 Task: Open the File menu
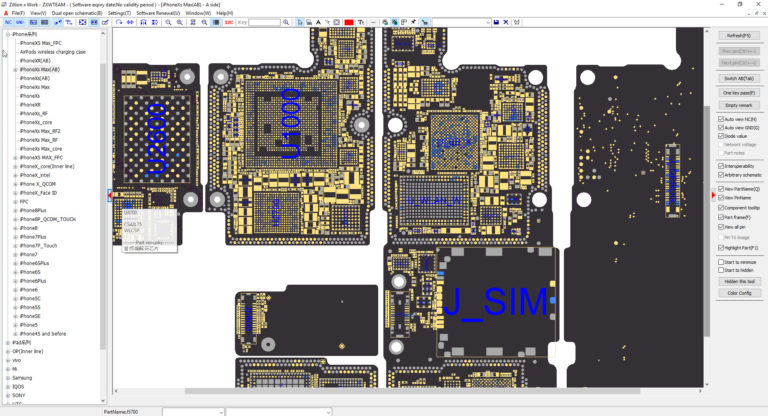(x=18, y=13)
